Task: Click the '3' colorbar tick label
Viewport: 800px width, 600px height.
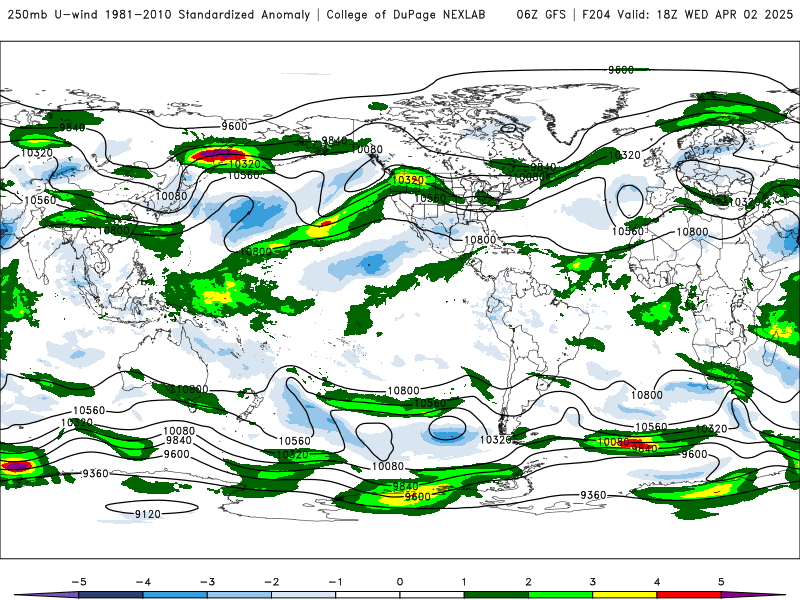Action: 593,582
